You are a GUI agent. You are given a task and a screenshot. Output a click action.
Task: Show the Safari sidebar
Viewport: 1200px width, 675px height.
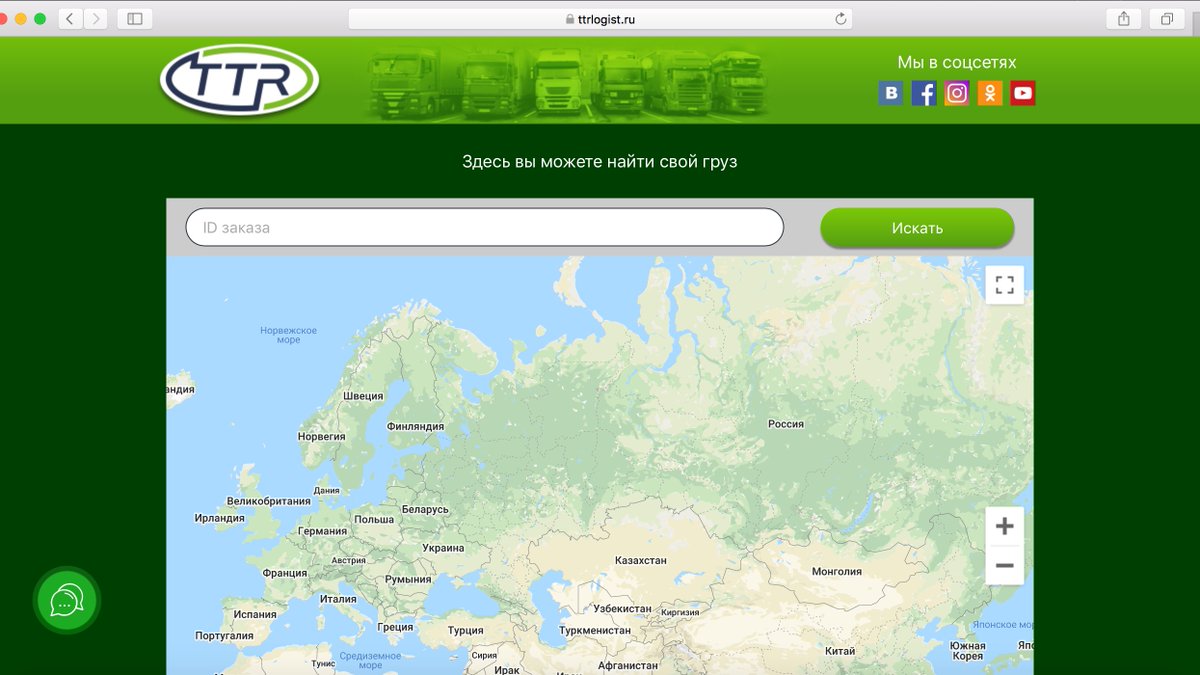(135, 18)
